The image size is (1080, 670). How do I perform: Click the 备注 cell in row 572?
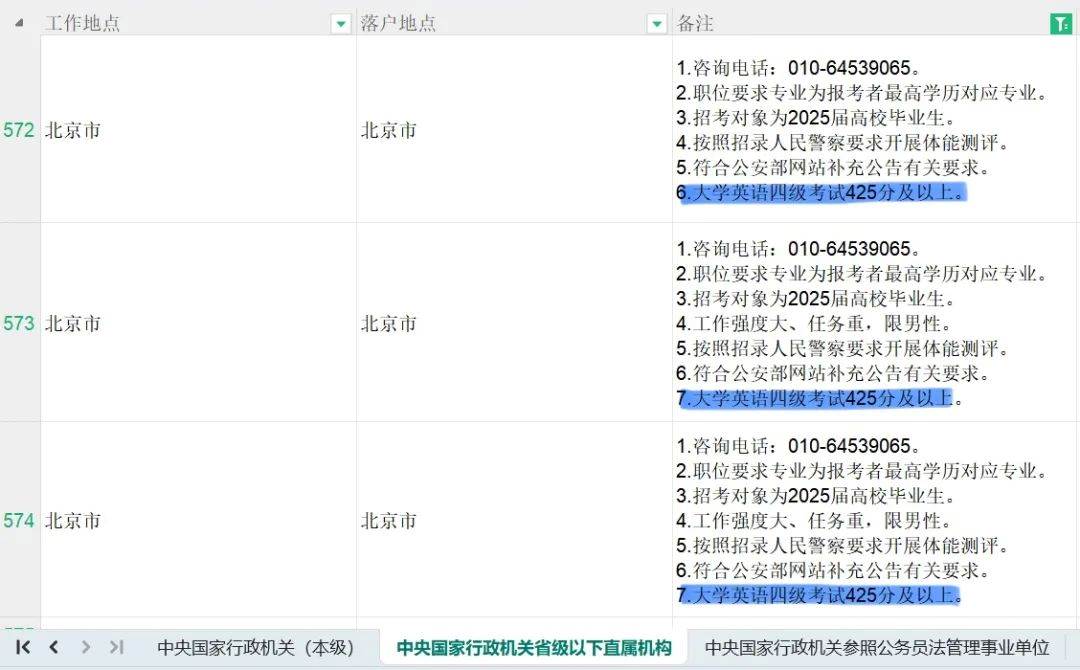(874, 129)
